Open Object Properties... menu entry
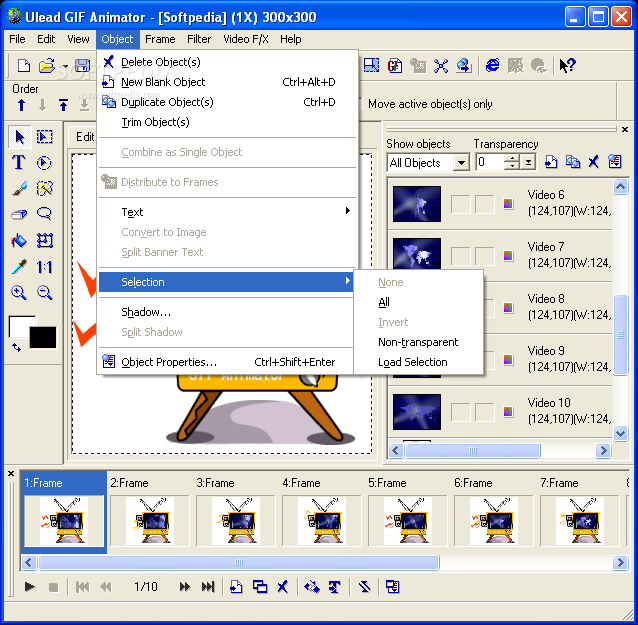The image size is (638, 625). (228, 362)
